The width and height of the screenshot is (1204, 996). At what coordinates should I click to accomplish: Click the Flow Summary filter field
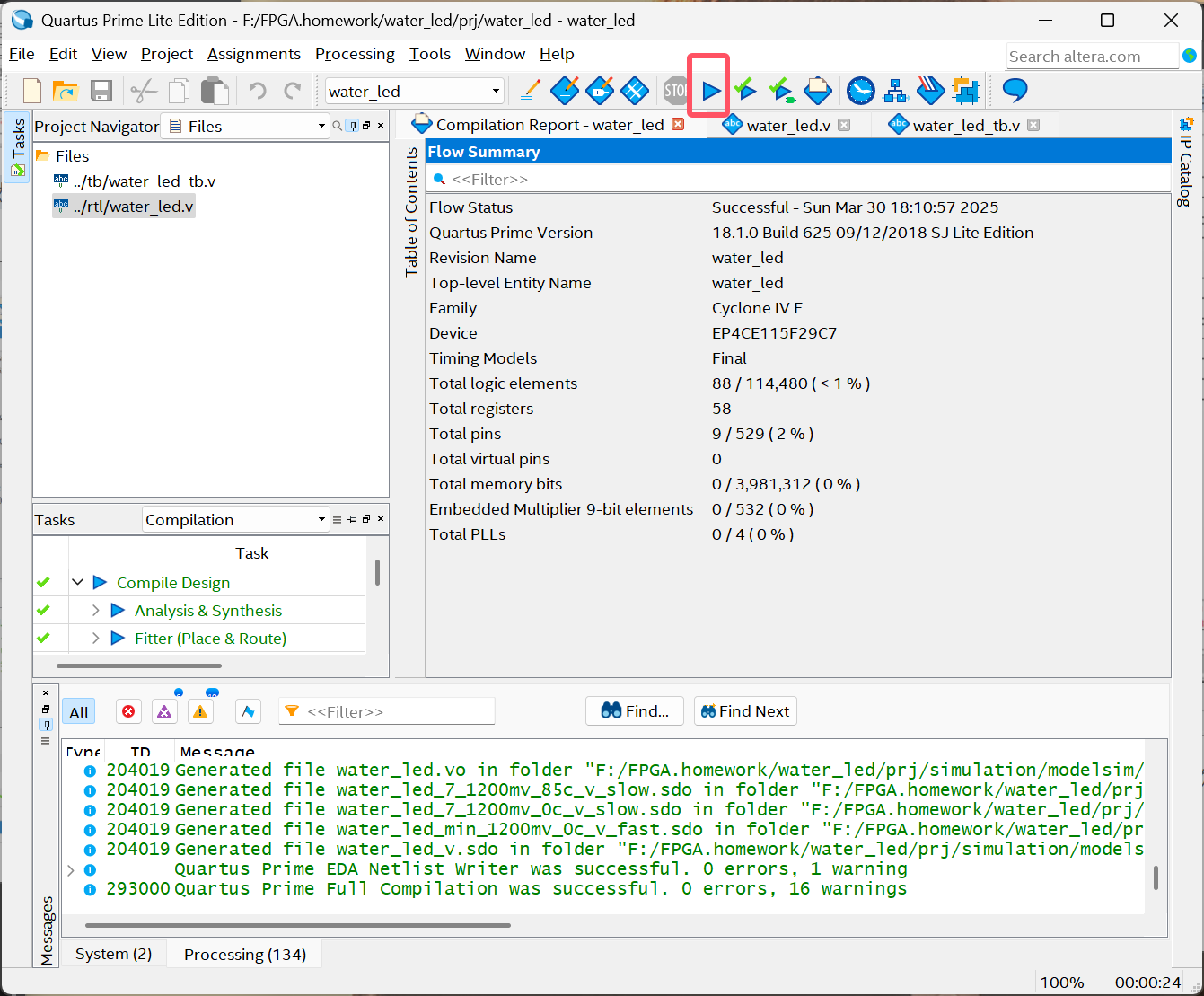pyautogui.click(x=798, y=180)
